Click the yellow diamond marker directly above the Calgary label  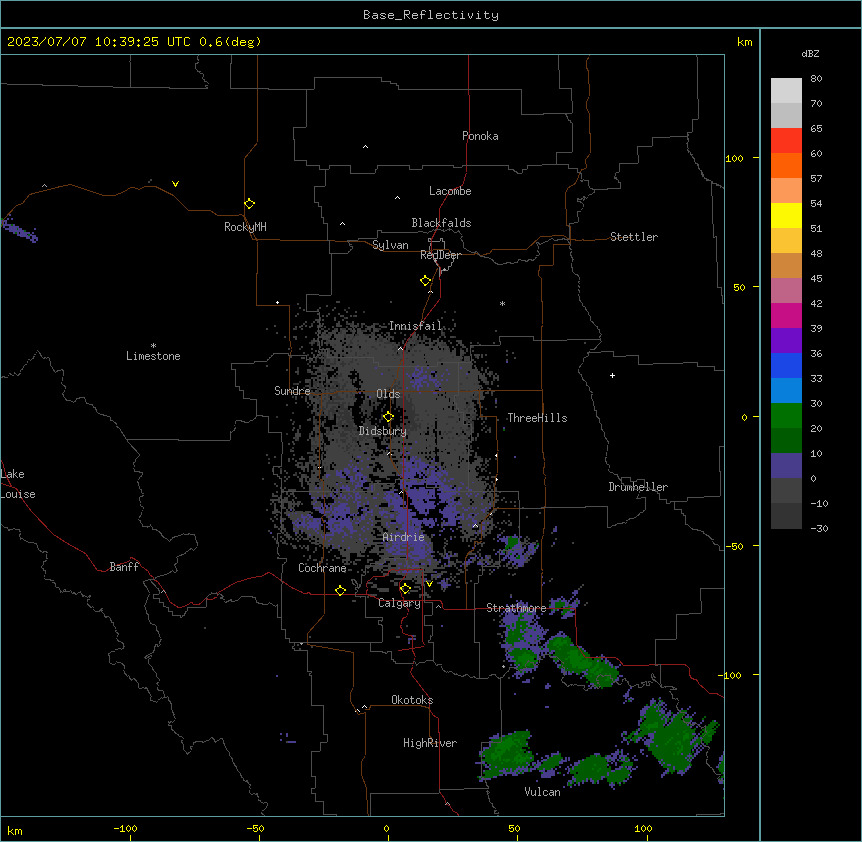click(x=405, y=589)
